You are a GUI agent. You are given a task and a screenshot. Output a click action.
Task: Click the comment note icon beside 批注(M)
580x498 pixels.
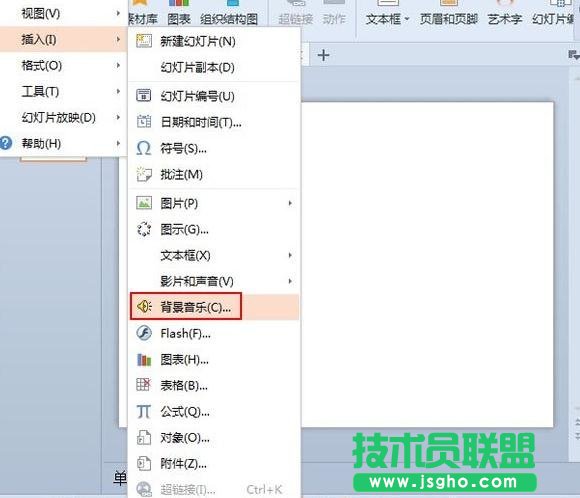click(144, 174)
